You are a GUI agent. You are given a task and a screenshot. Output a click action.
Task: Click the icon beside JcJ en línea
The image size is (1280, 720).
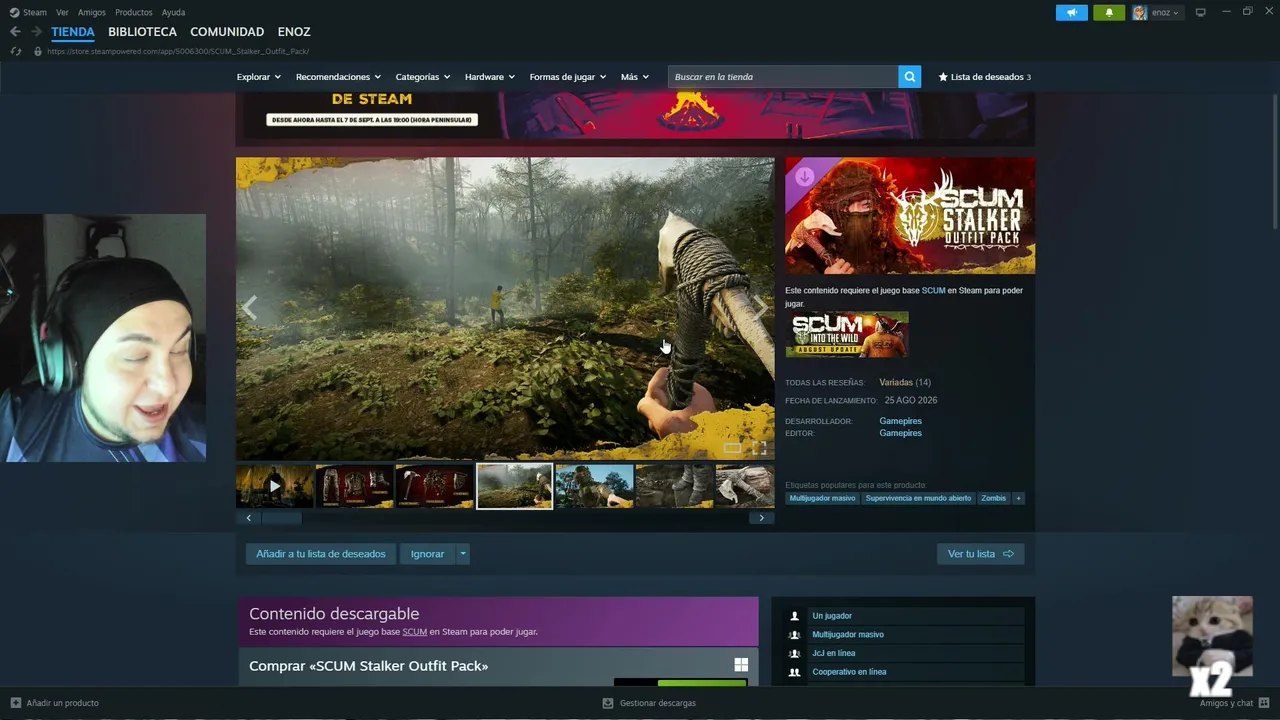tap(795, 653)
